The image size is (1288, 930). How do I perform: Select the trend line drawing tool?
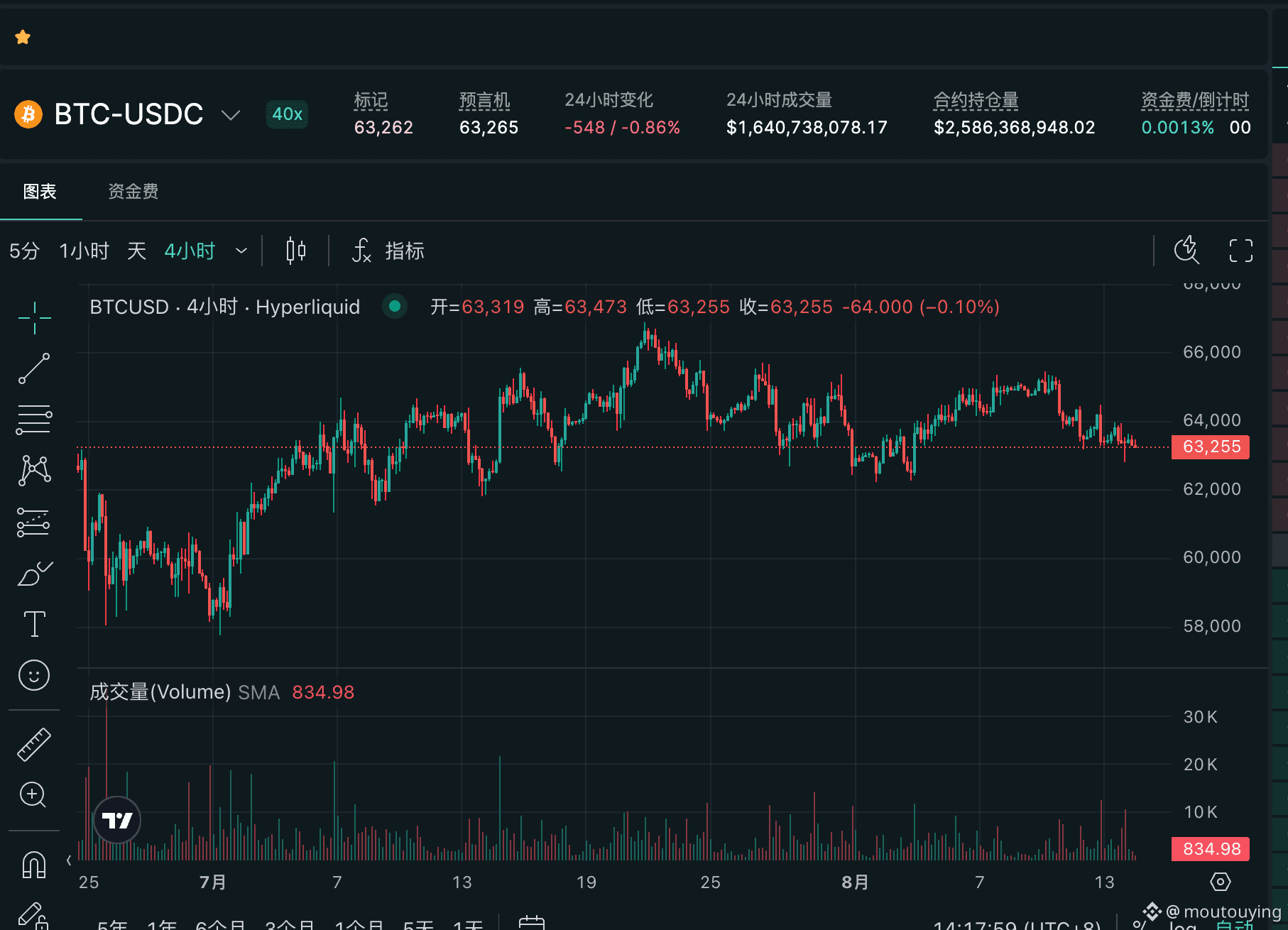34,368
